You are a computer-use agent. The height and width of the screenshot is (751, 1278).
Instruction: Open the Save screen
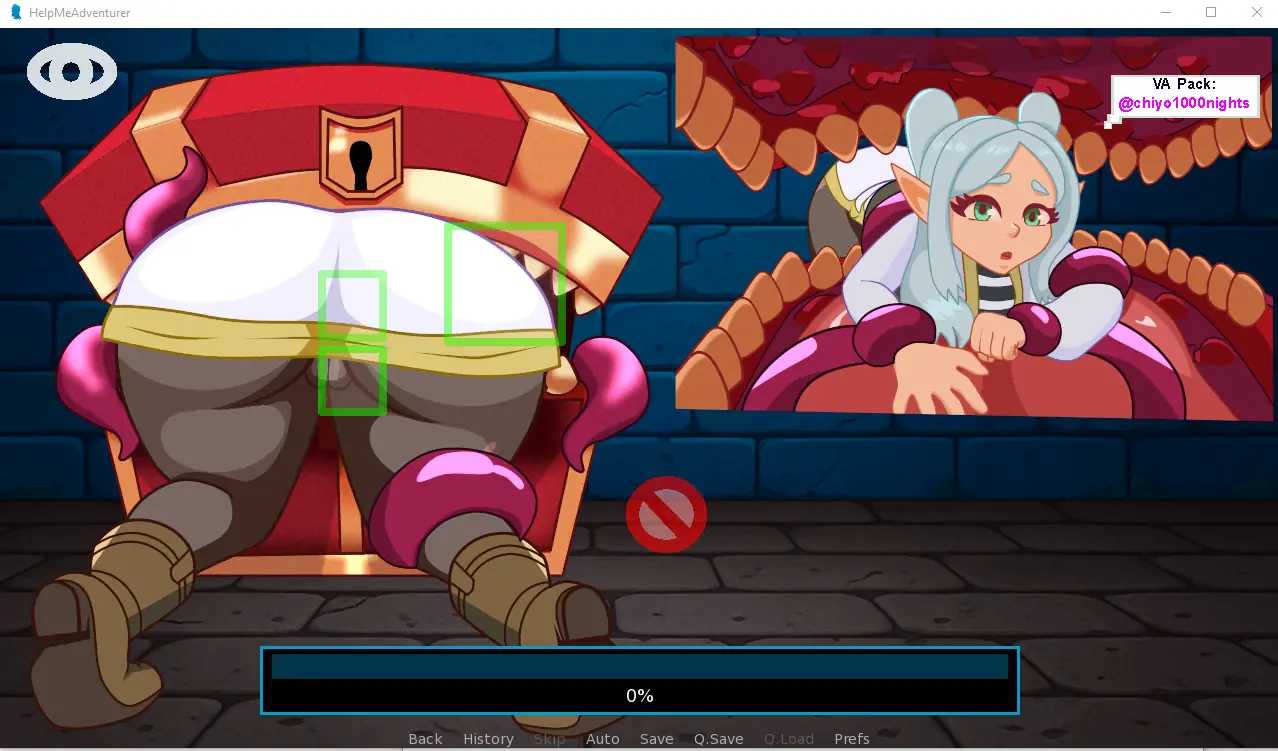tap(656, 738)
